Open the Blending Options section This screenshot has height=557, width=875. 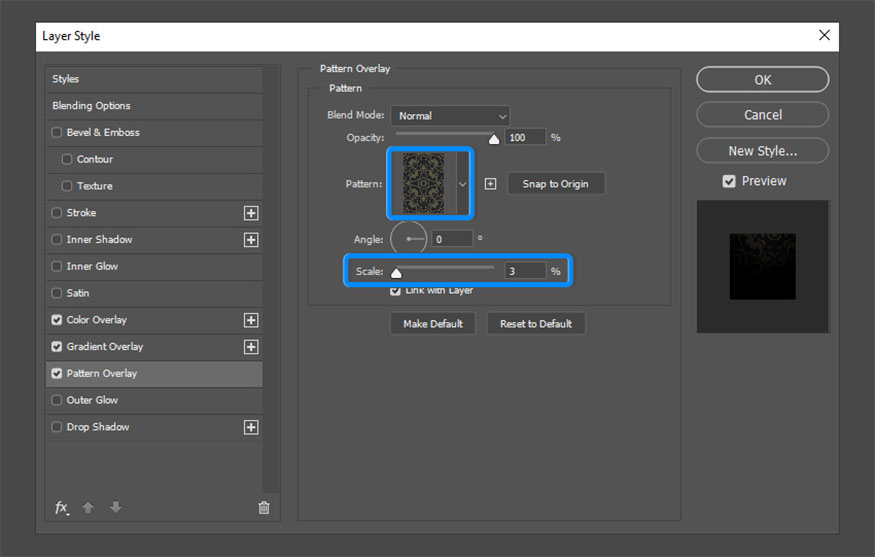pyautogui.click(x=154, y=106)
